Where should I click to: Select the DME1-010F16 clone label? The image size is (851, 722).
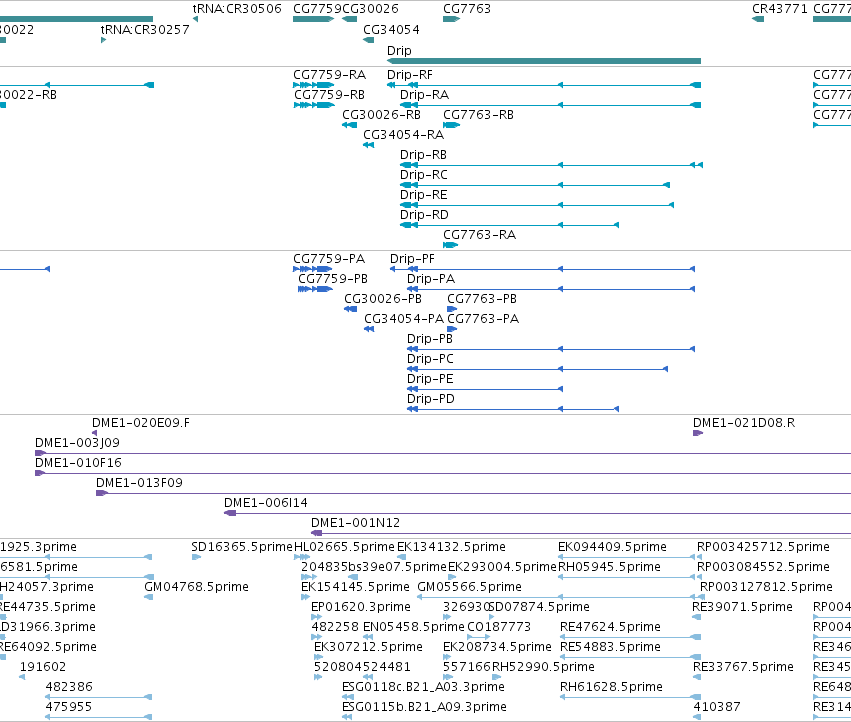coord(78,463)
